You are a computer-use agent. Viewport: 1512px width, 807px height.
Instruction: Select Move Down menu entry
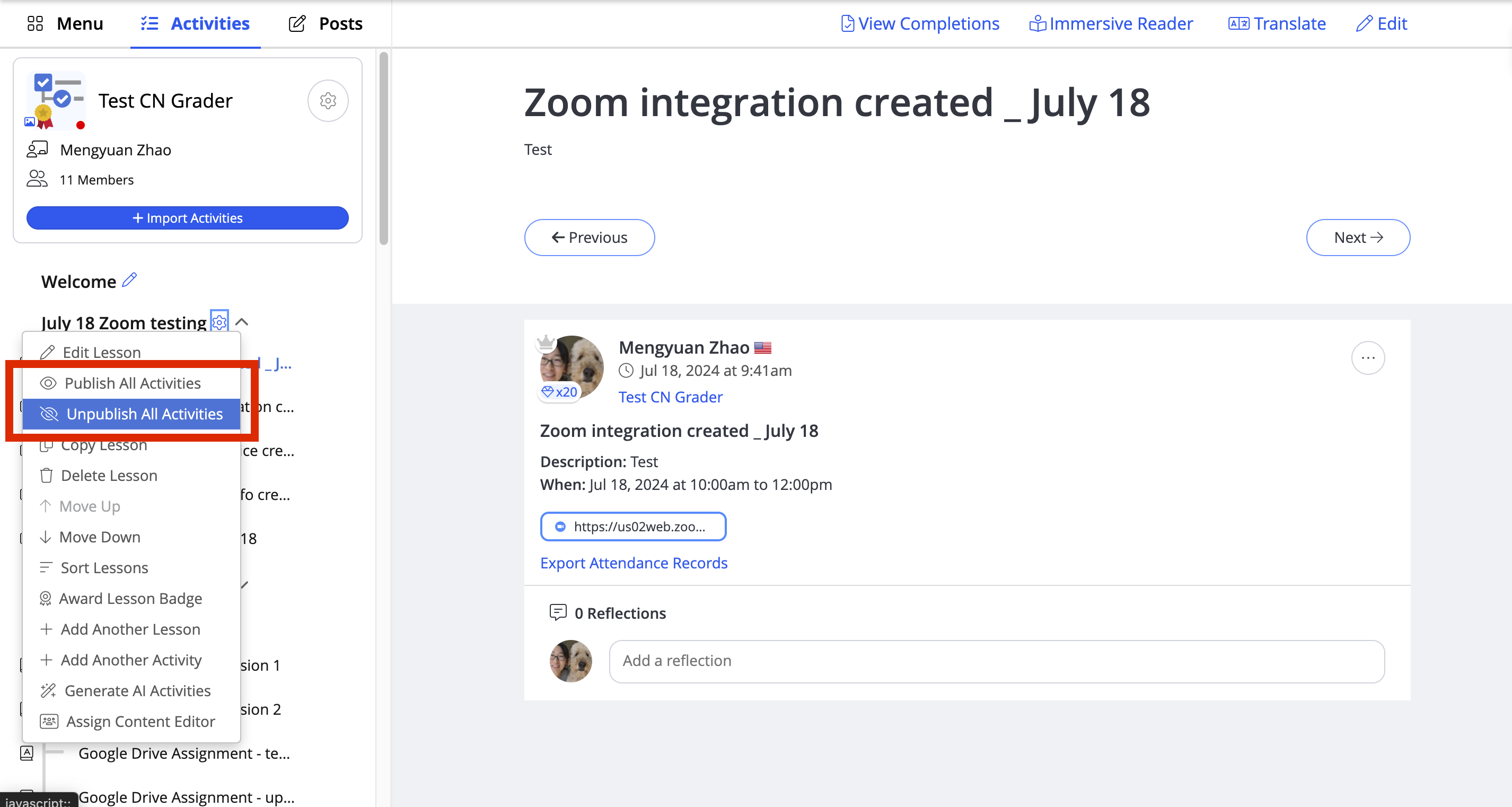[x=131, y=537]
